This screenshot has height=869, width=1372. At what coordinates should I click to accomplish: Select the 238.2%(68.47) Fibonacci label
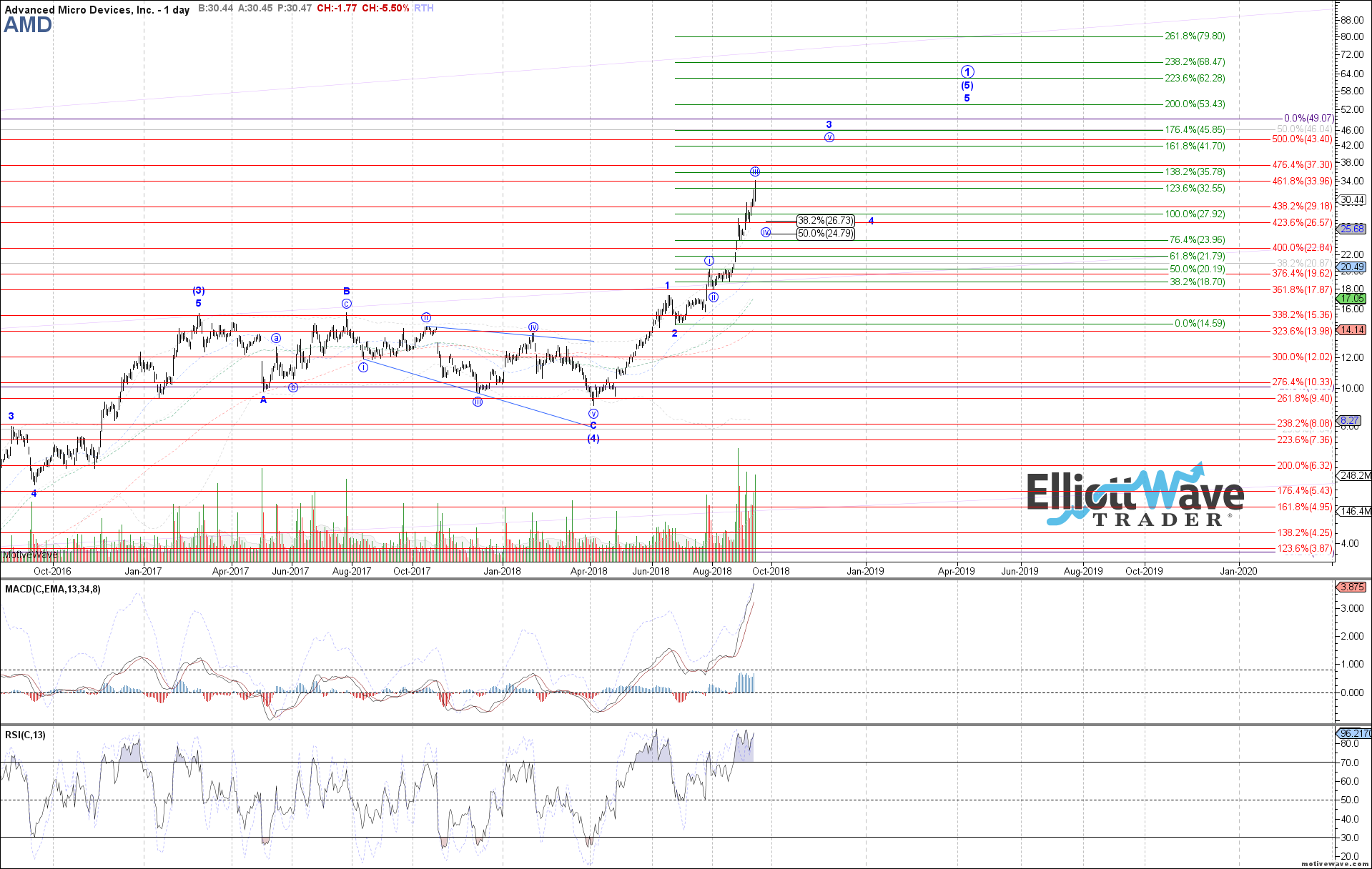click(x=1195, y=62)
